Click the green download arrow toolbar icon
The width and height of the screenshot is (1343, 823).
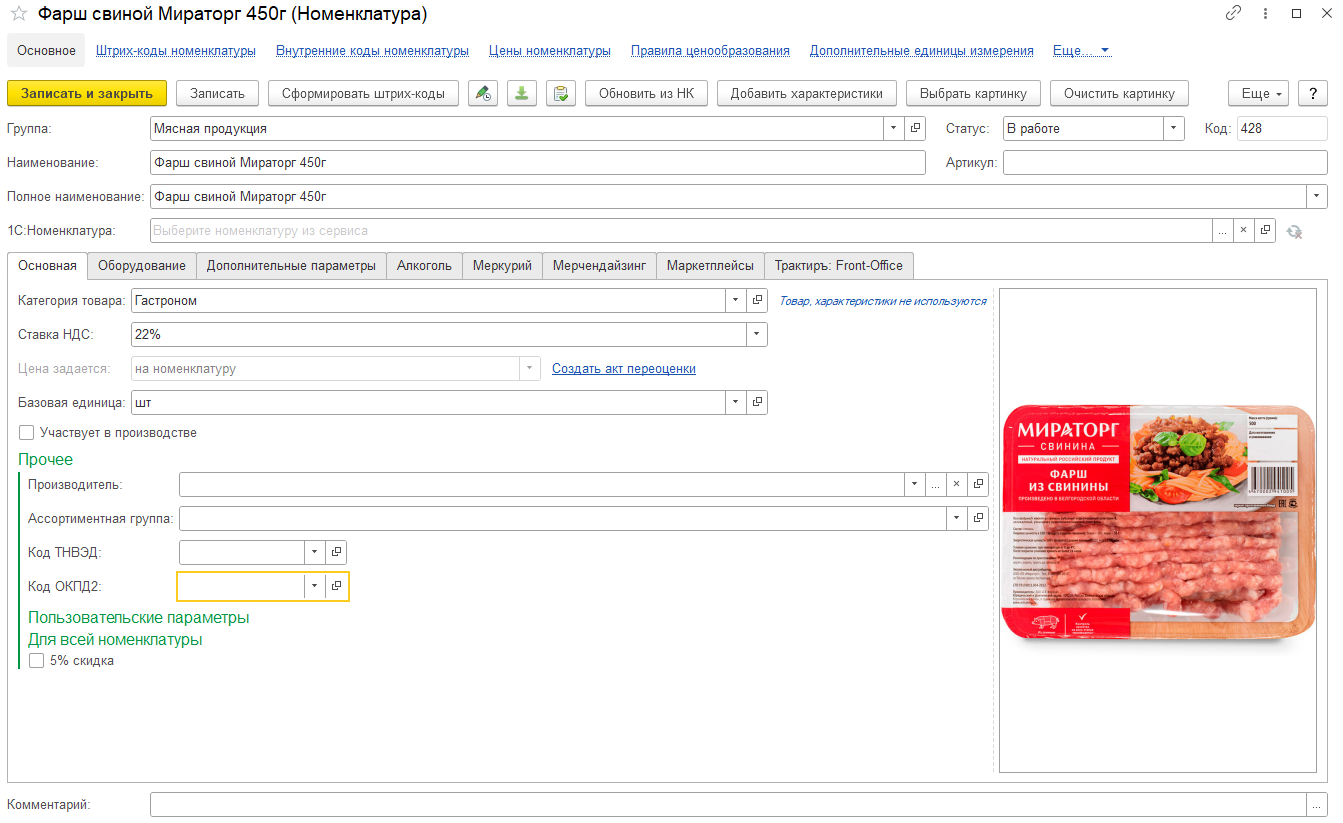pyautogui.click(x=521, y=93)
